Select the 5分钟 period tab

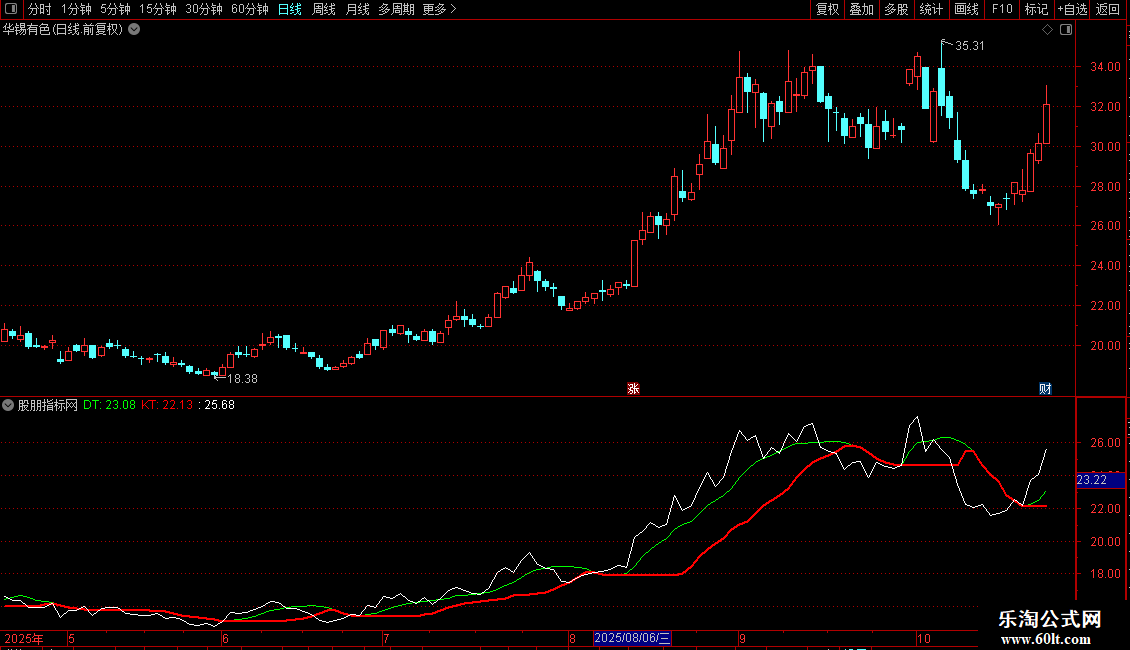(x=115, y=9)
